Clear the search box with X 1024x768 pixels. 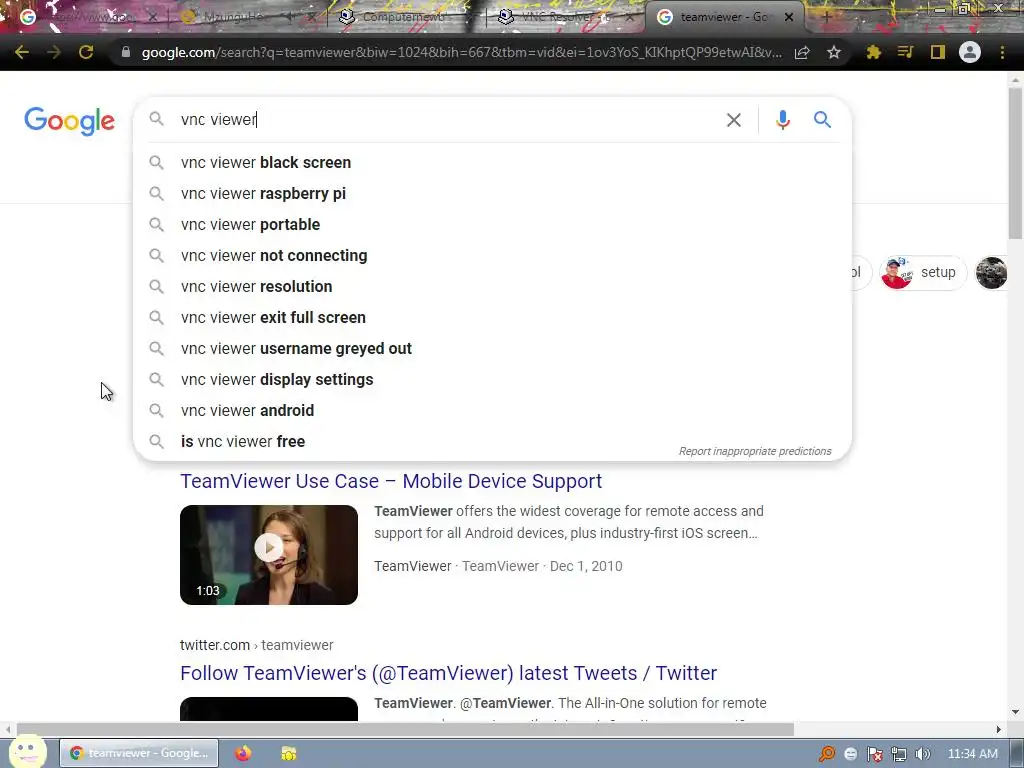733,120
